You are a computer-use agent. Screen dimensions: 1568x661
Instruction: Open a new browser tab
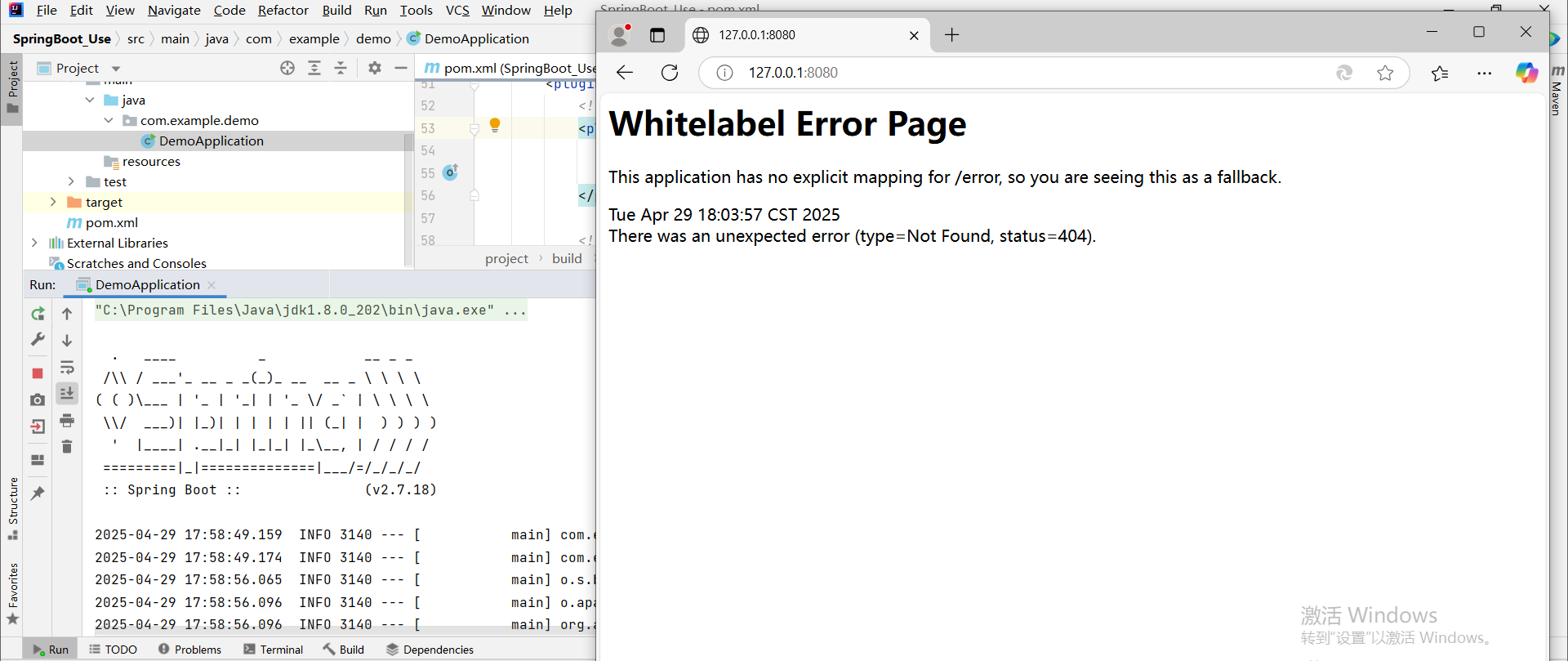(951, 34)
